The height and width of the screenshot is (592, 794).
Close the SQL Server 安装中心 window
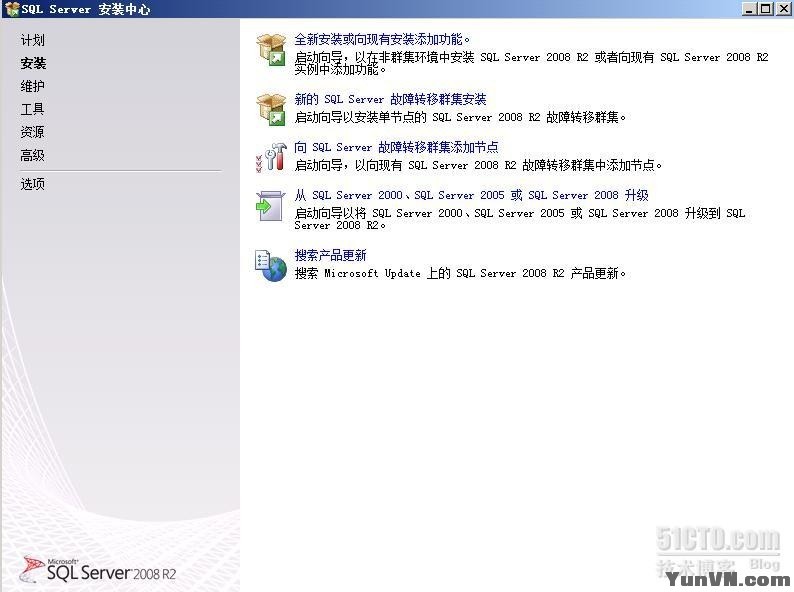pyautogui.click(x=782, y=9)
